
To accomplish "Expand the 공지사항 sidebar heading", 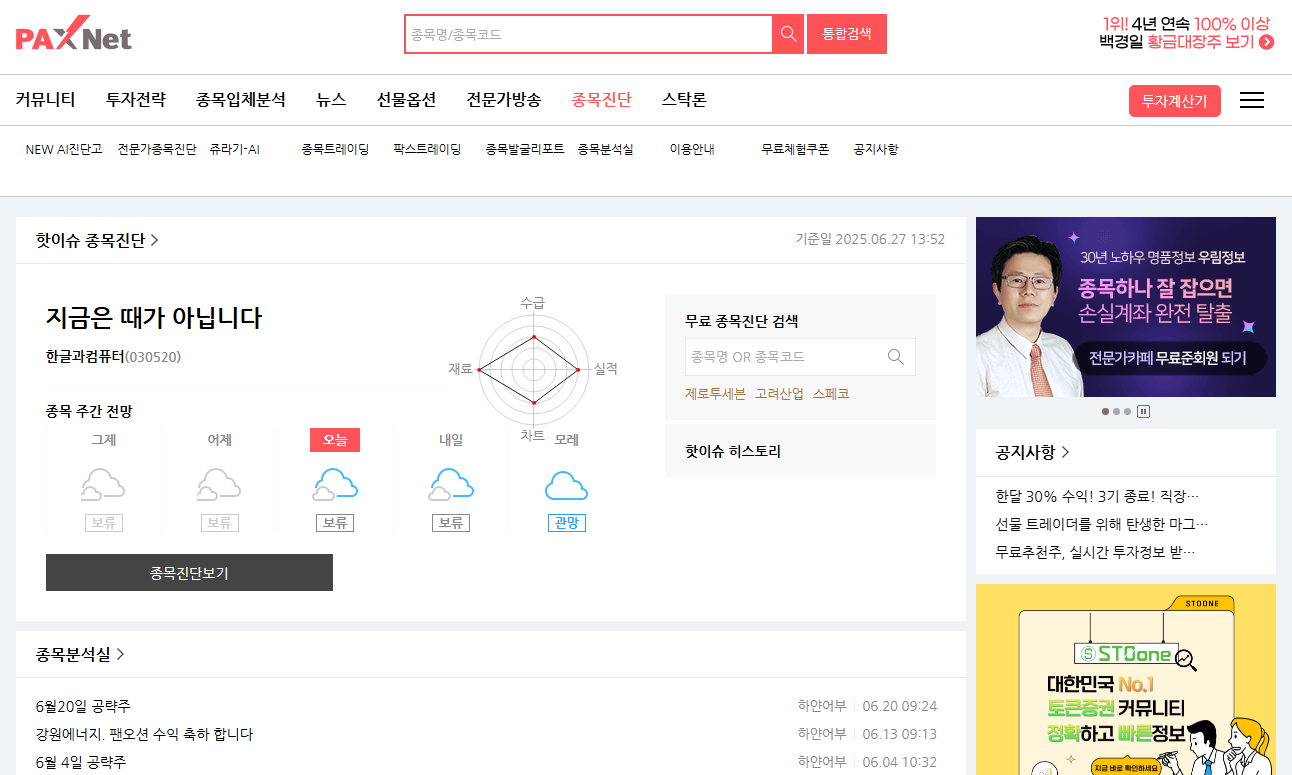I will tap(1033, 452).
